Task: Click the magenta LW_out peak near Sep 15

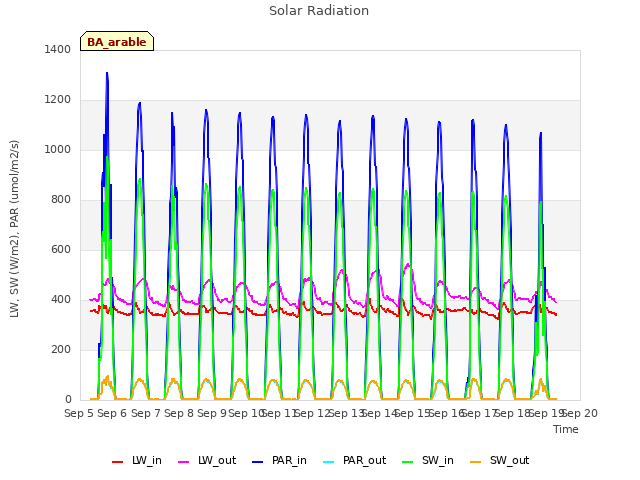Action: click(x=408, y=265)
